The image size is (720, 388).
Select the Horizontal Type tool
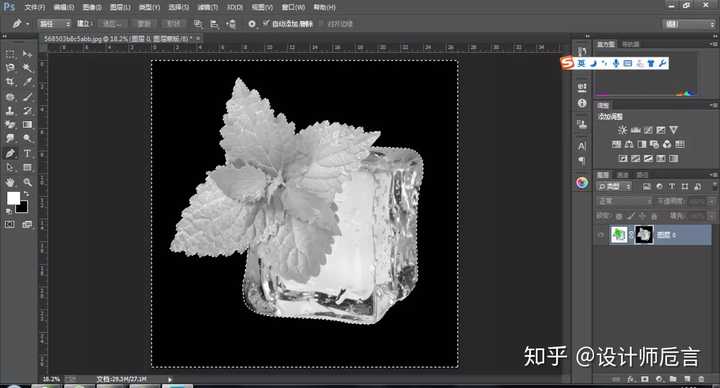click(x=28, y=153)
